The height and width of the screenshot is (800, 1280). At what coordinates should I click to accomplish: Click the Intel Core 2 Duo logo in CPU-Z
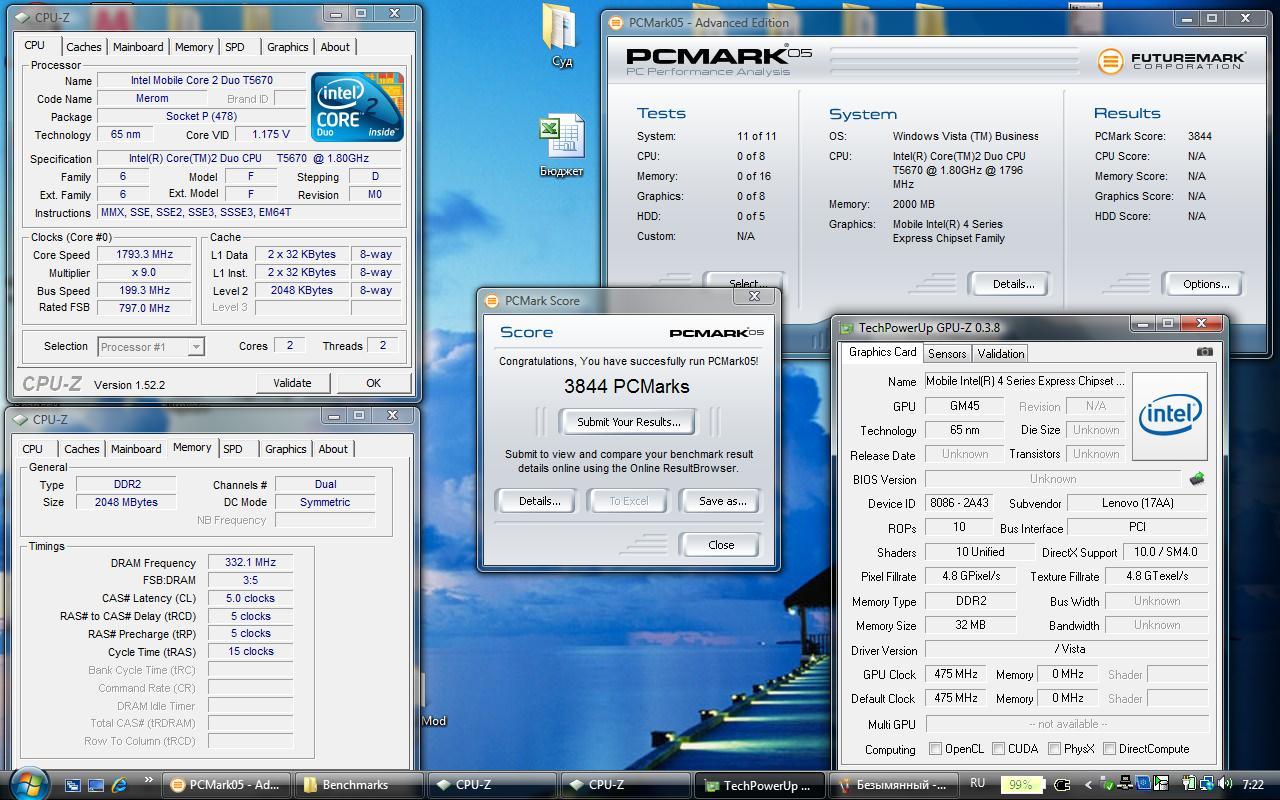(x=357, y=106)
